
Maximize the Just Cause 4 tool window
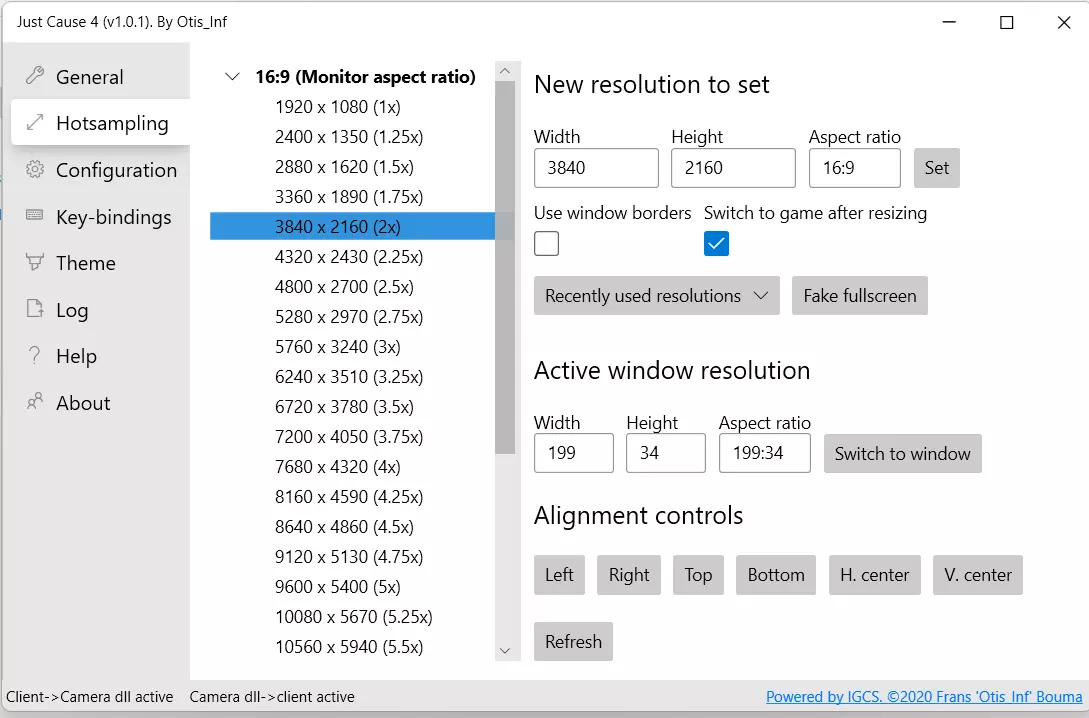[1006, 22]
